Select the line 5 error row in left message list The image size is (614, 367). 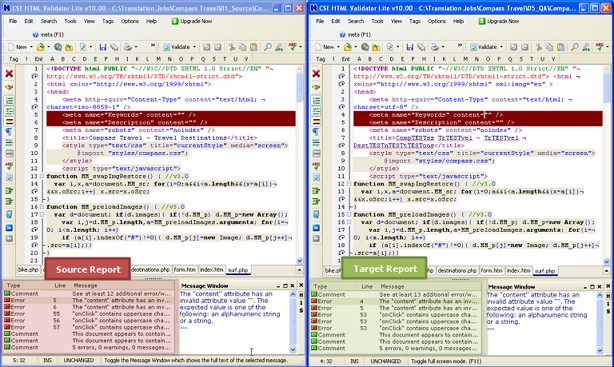click(x=89, y=300)
